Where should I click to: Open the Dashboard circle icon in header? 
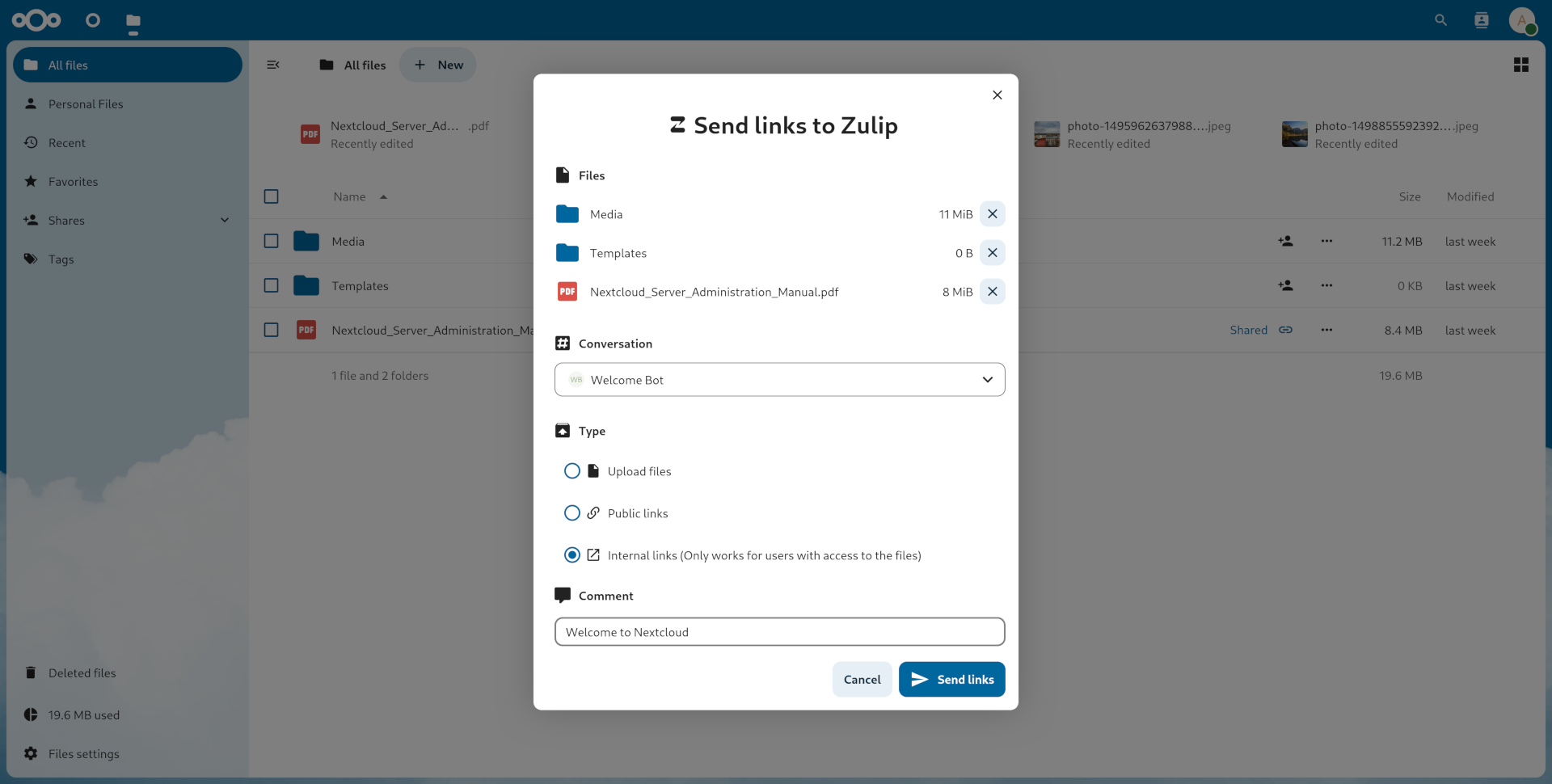[x=93, y=20]
